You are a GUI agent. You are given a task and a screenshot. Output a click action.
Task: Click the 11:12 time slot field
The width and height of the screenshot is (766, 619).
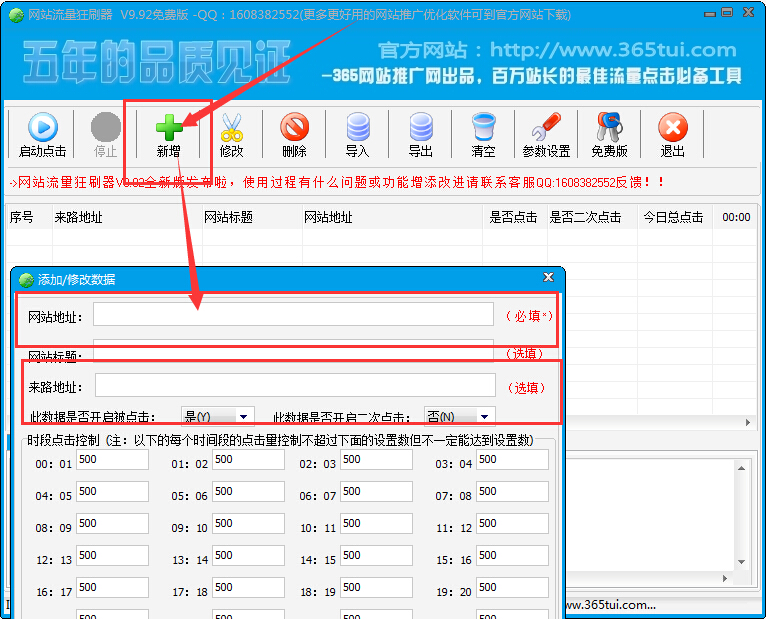tap(512, 524)
